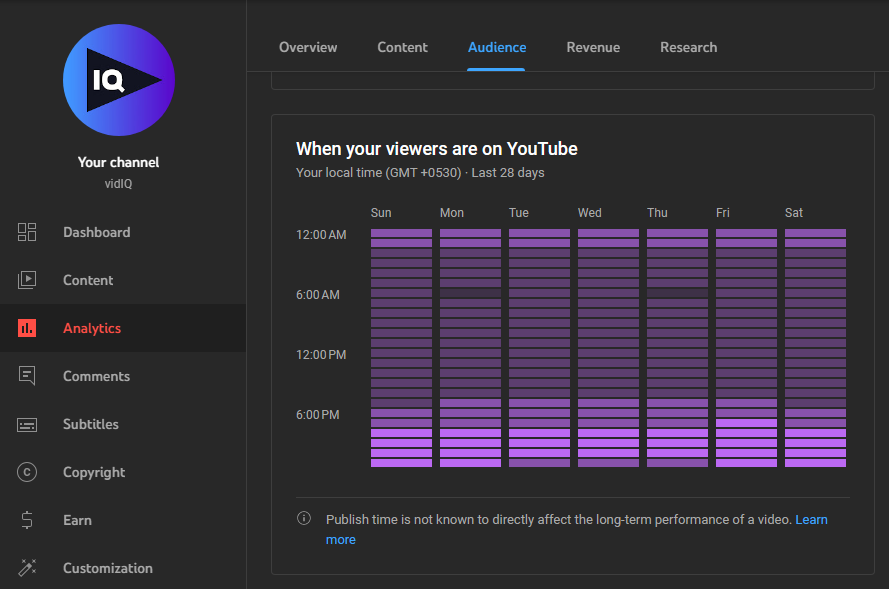Click the Dashboard grid icon
The height and width of the screenshot is (589, 889).
pos(27,232)
